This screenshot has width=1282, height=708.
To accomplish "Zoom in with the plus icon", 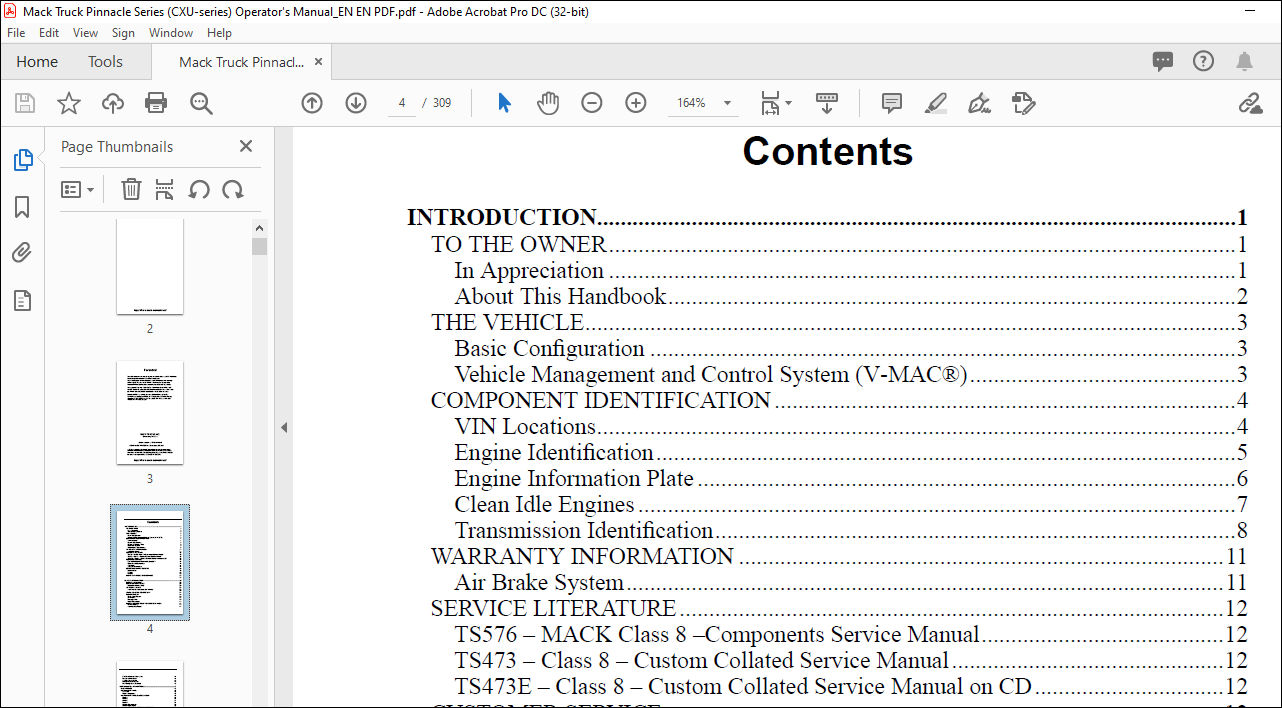I will (636, 103).
